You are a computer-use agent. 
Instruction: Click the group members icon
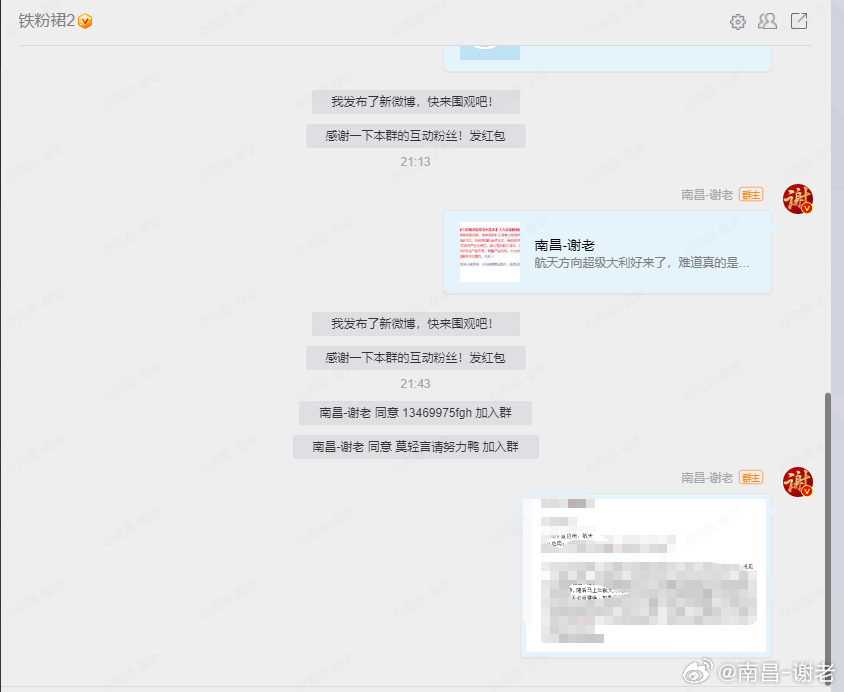pyautogui.click(x=767, y=21)
